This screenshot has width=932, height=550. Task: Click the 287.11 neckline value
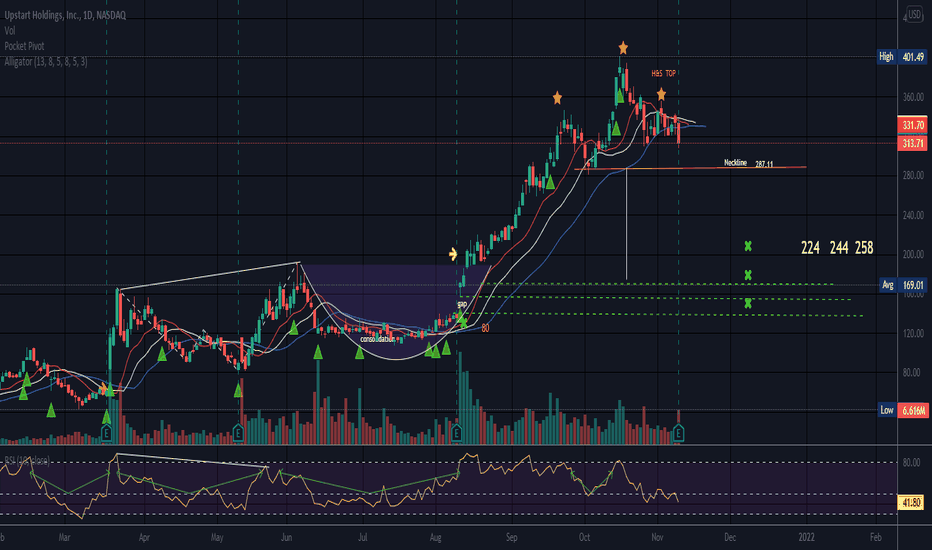tap(764, 164)
